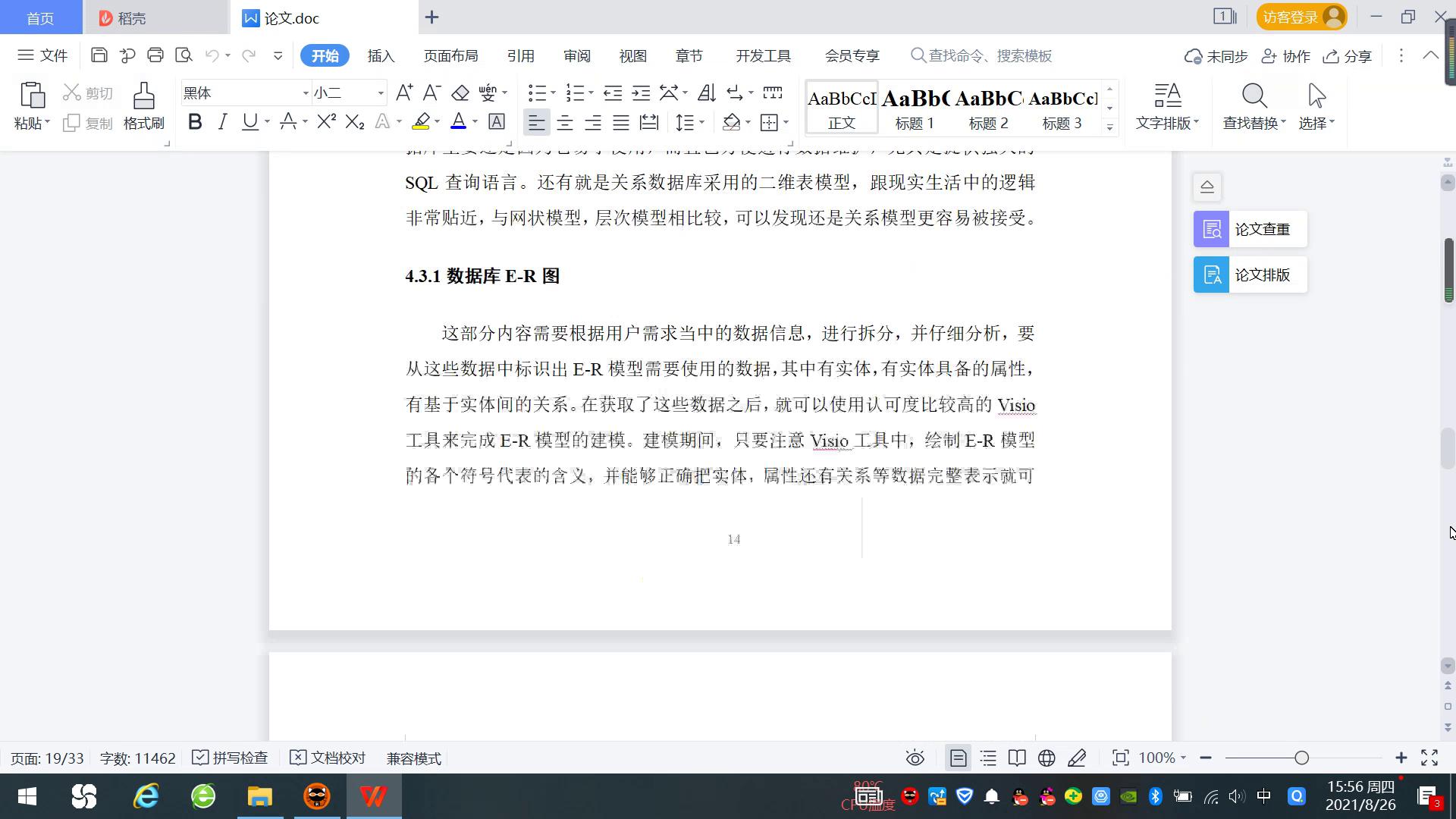Toggle eye protection mode icon
This screenshot has height=819, width=1456.
click(915, 758)
